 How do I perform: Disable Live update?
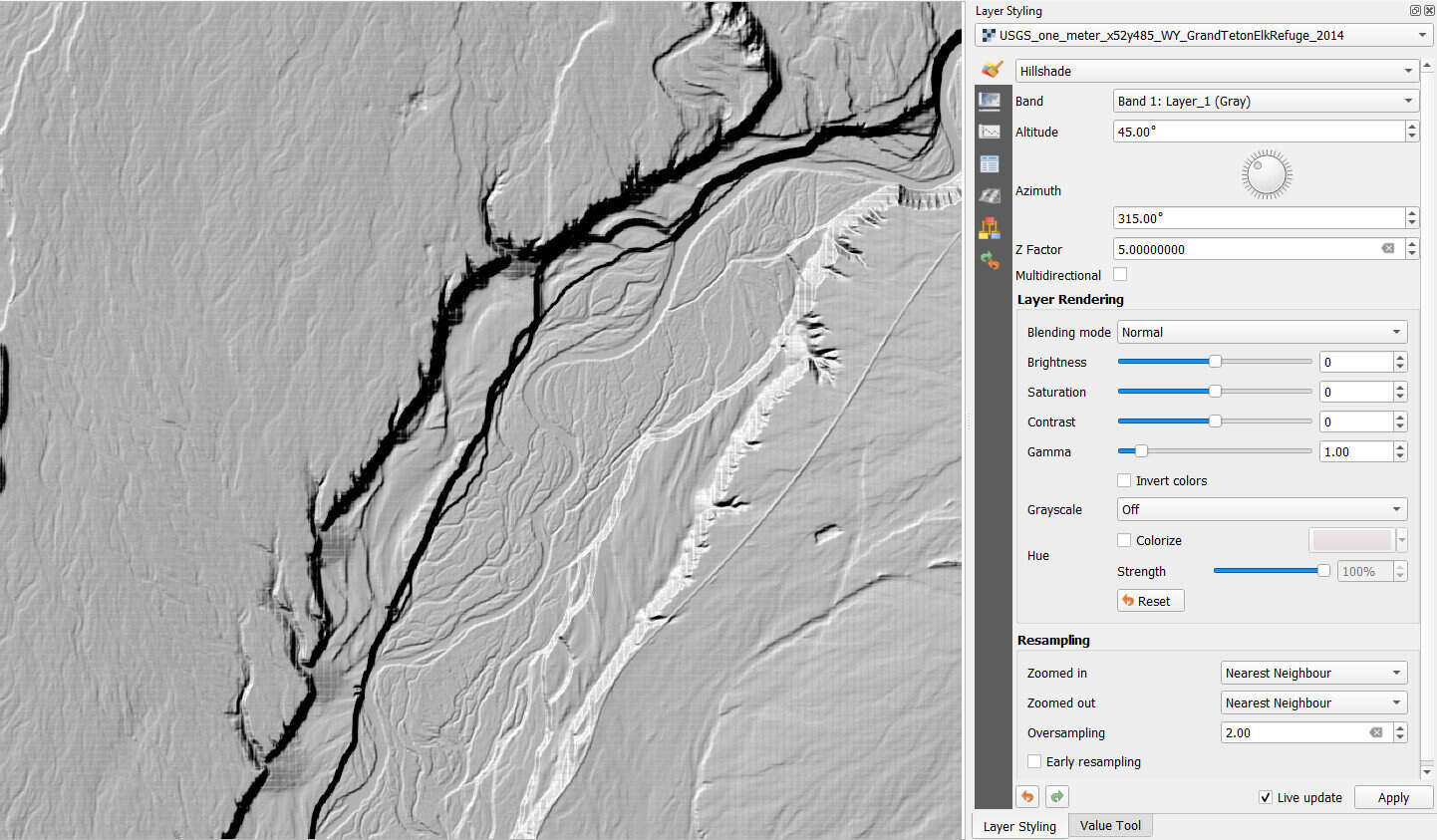tap(1265, 797)
